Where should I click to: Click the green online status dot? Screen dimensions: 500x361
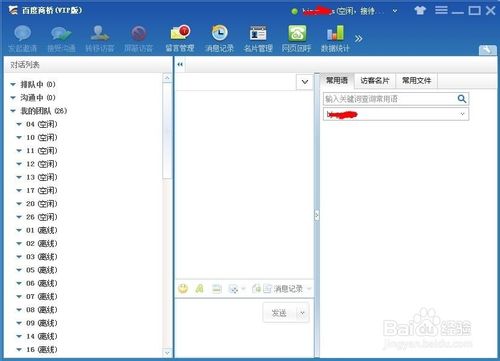tap(294, 11)
